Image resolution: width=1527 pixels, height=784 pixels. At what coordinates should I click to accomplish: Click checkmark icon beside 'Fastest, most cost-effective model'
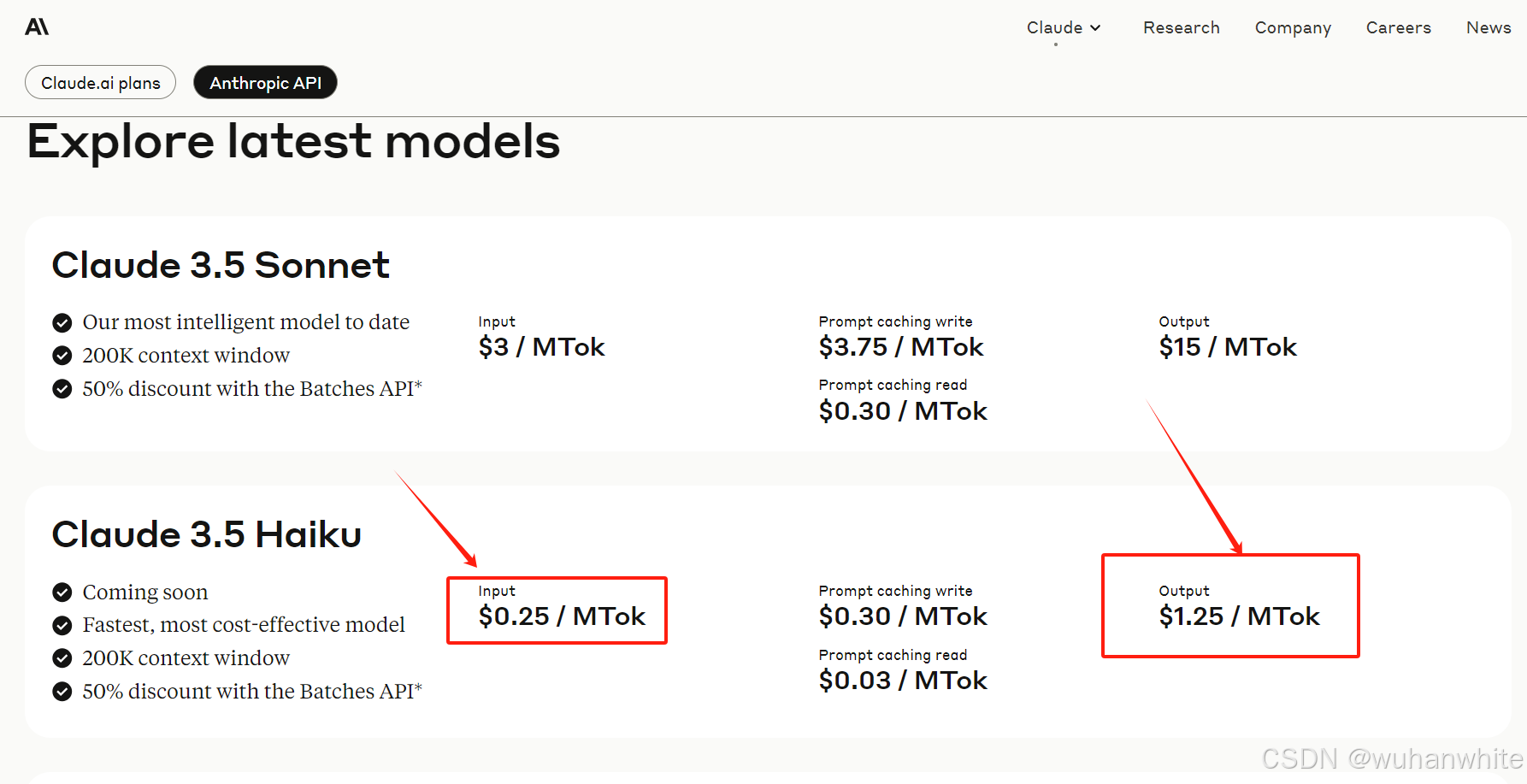click(x=62, y=626)
